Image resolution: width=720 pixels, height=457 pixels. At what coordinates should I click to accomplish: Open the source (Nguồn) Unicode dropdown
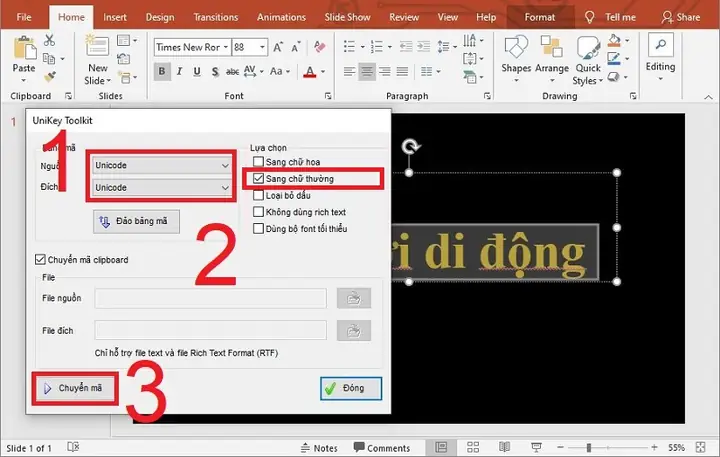[162, 165]
